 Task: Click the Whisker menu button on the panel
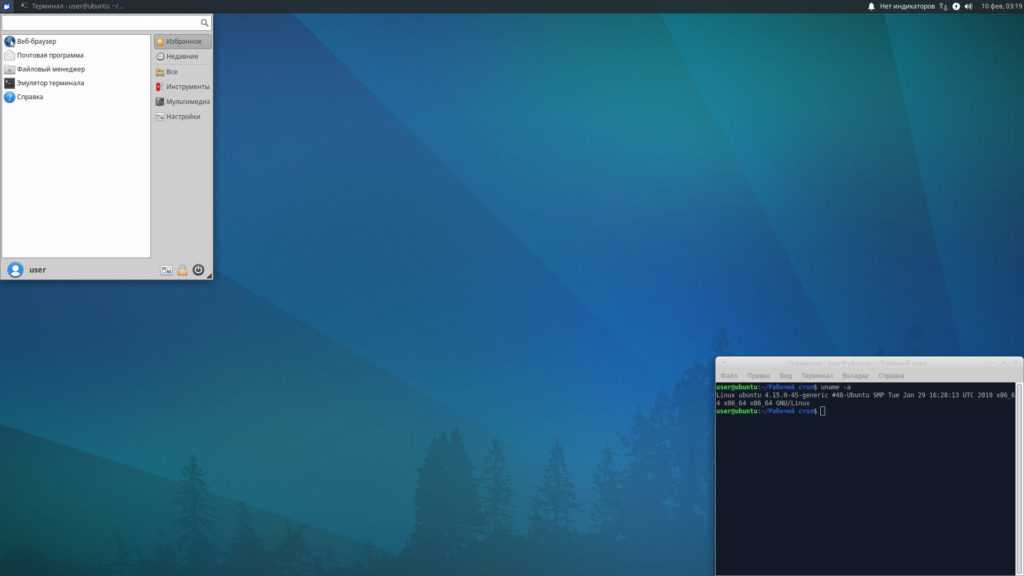7,6
